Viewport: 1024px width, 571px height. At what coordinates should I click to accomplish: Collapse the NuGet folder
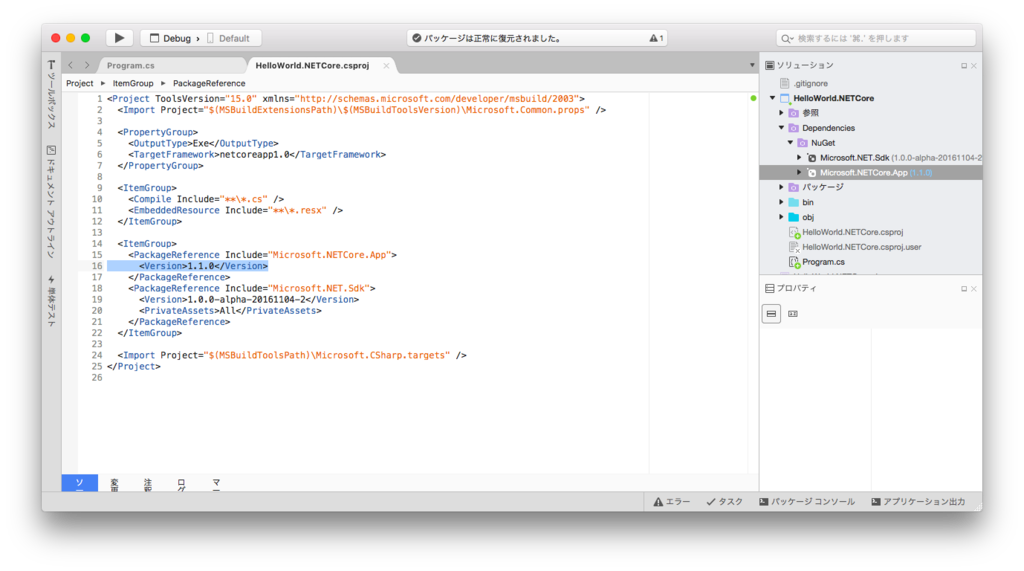click(x=790, y=142)
